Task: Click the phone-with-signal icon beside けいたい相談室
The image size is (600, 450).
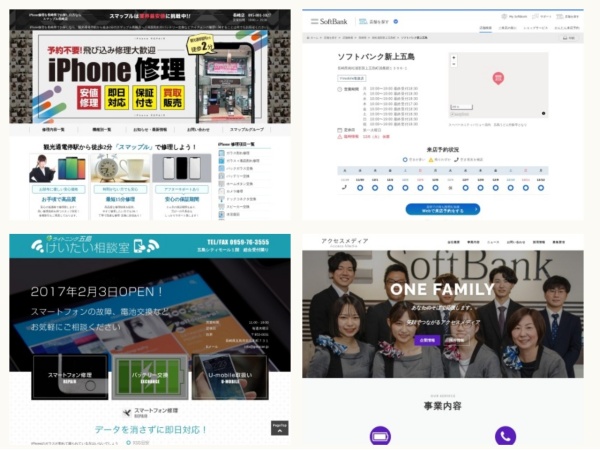Action: click(146, 246)
